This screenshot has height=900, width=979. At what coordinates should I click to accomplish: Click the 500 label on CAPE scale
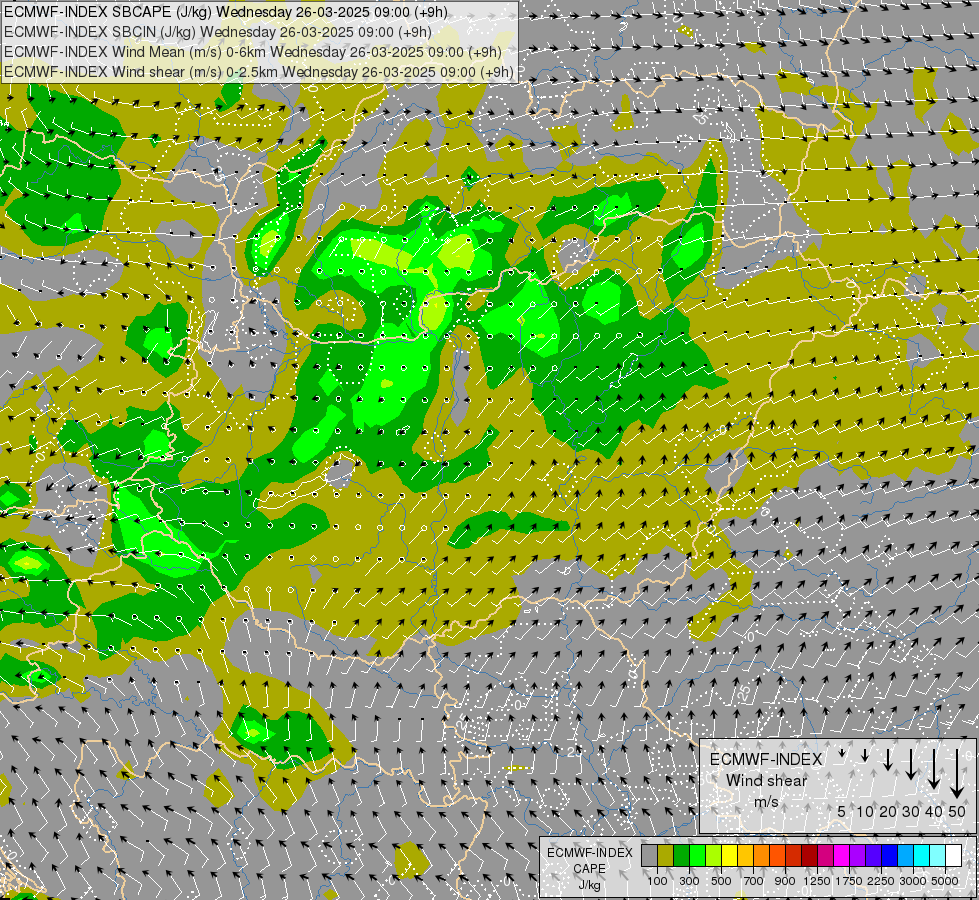(x=721, y=882)
